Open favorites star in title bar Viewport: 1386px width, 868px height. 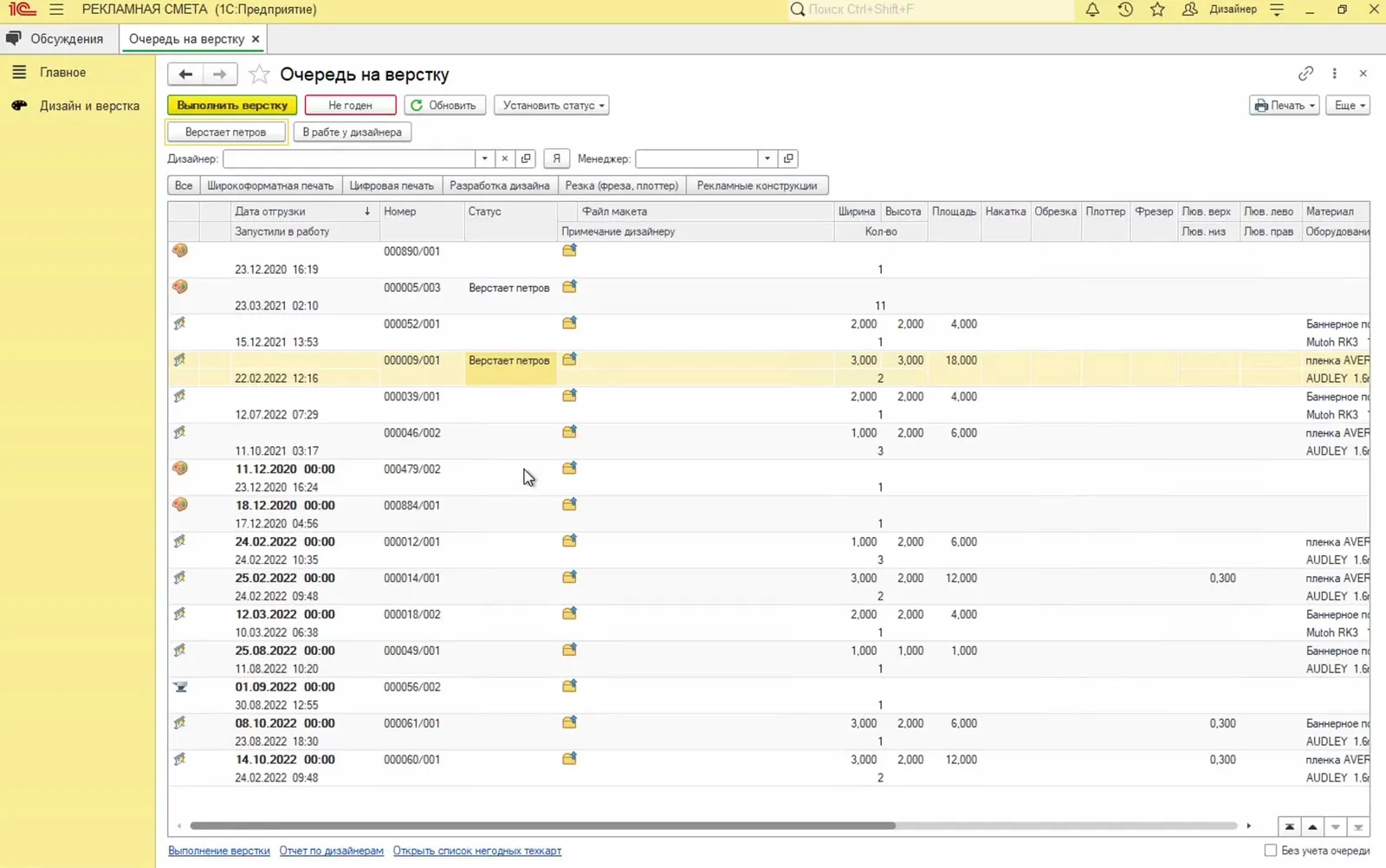tap(1157, 10)
